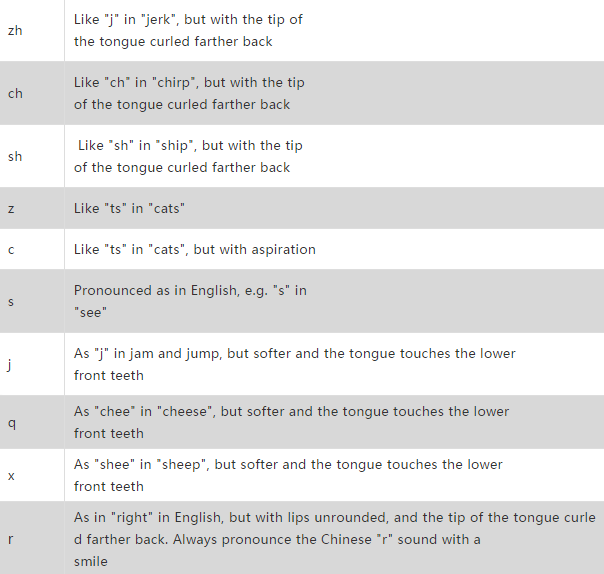
Task: Click the "sh" initial label
Action: point(15,156)
